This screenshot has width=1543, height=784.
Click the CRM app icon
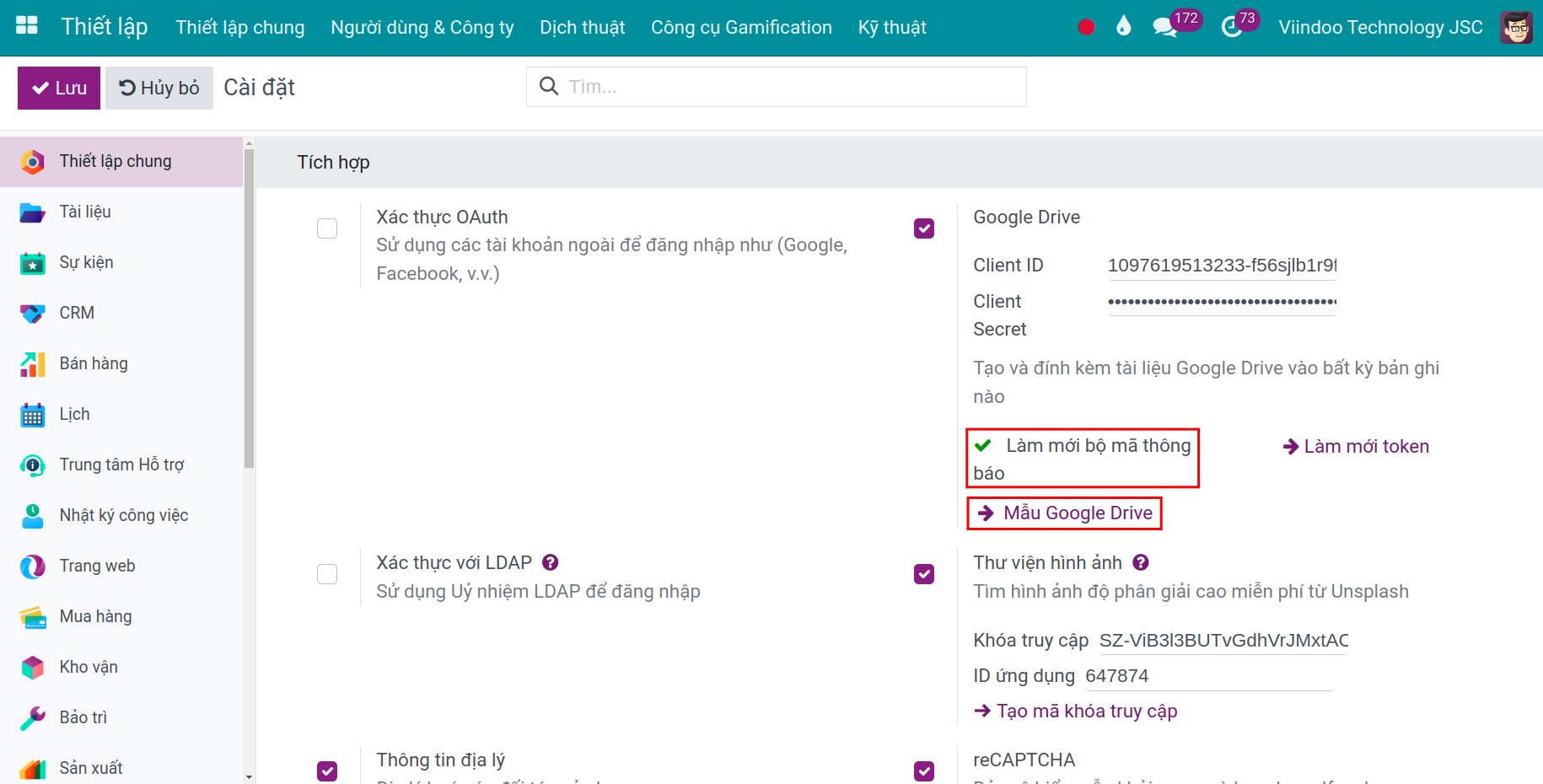(x=32, y=314)
